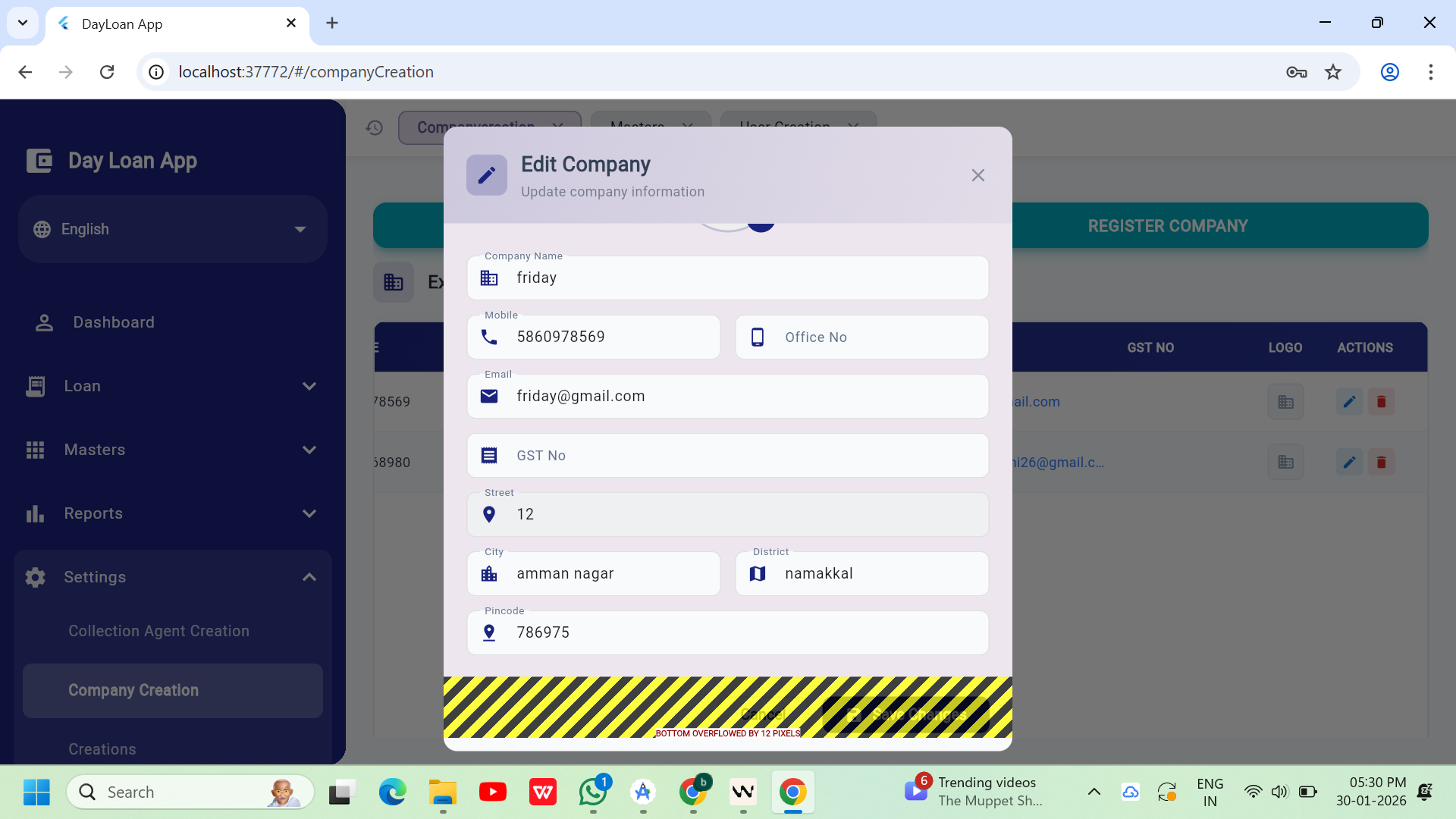The height and width of the screenshot is (819, 1456).
Task: Click the Chrome bookmark star icon
Action: tap(1332, 72)
